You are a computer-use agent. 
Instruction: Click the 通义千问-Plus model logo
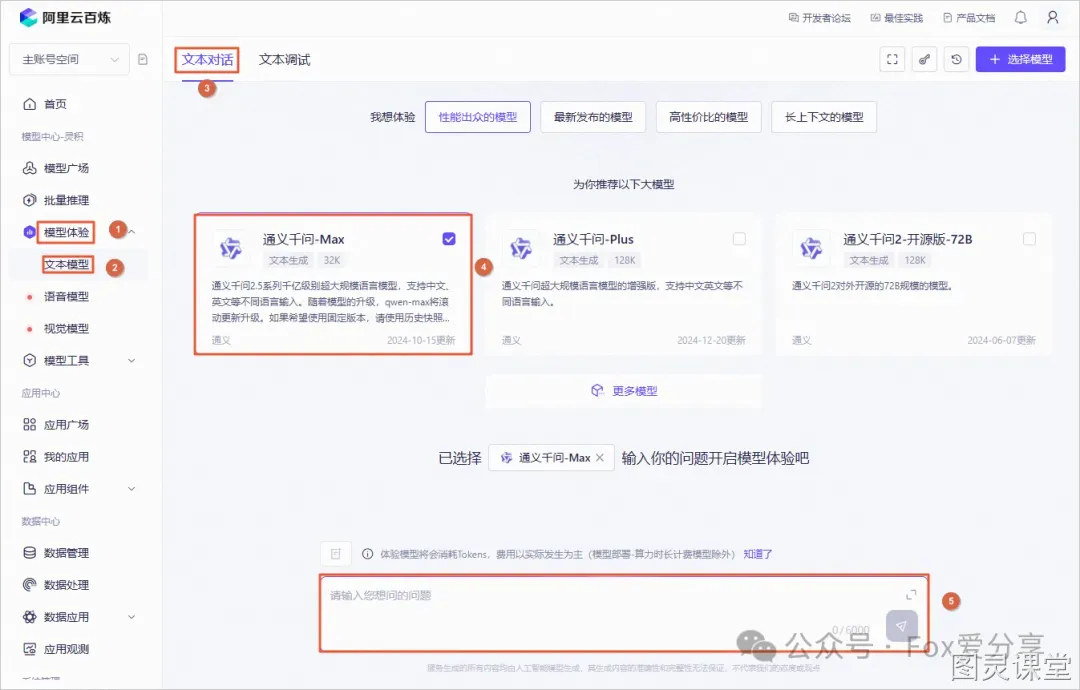click(x=521, y=248)
